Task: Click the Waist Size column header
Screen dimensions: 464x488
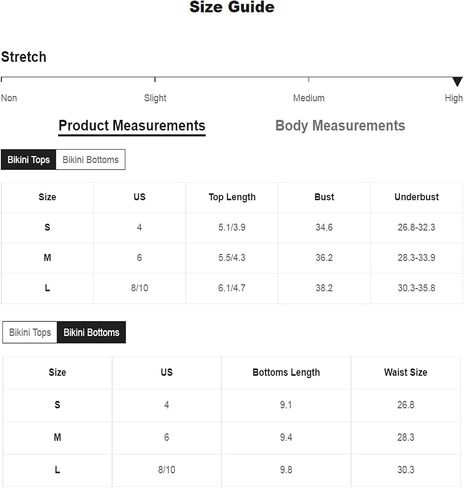Action: (405, 372)
